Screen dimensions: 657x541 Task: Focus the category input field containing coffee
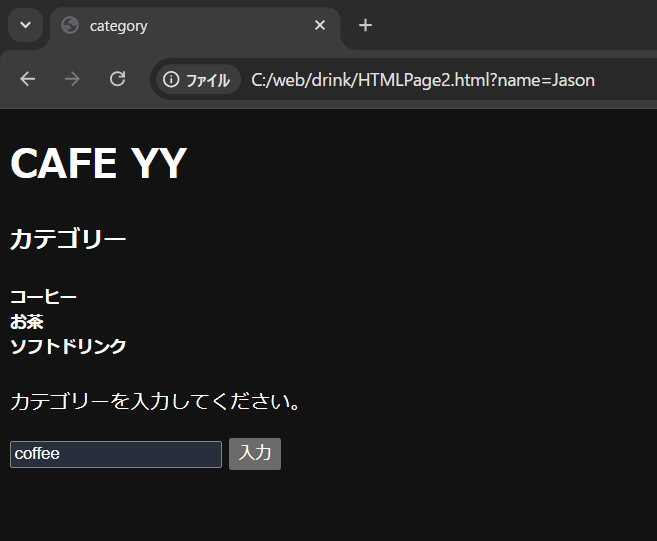tap(116, 454)
